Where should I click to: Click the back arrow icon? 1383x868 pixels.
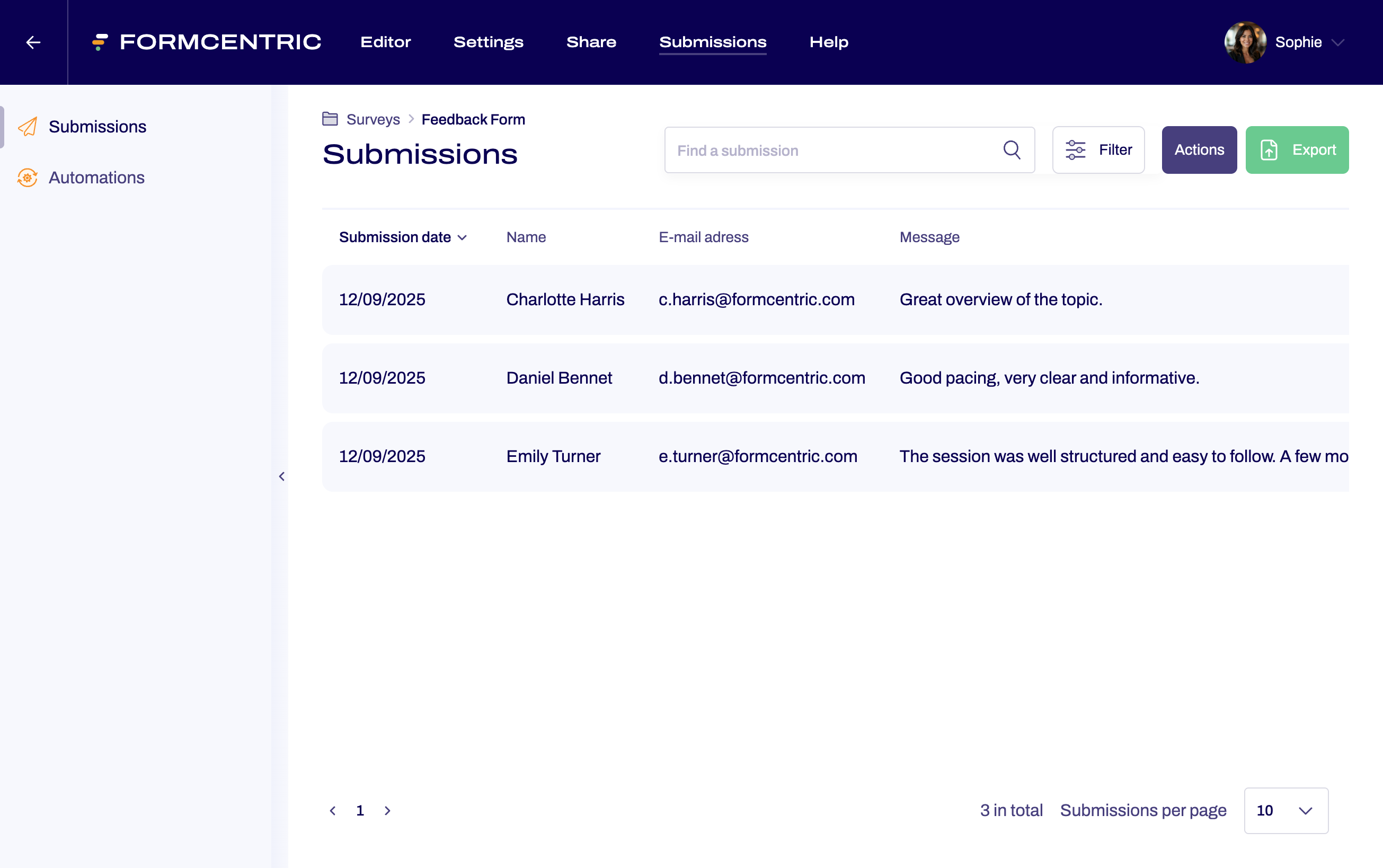click(33, 42)
